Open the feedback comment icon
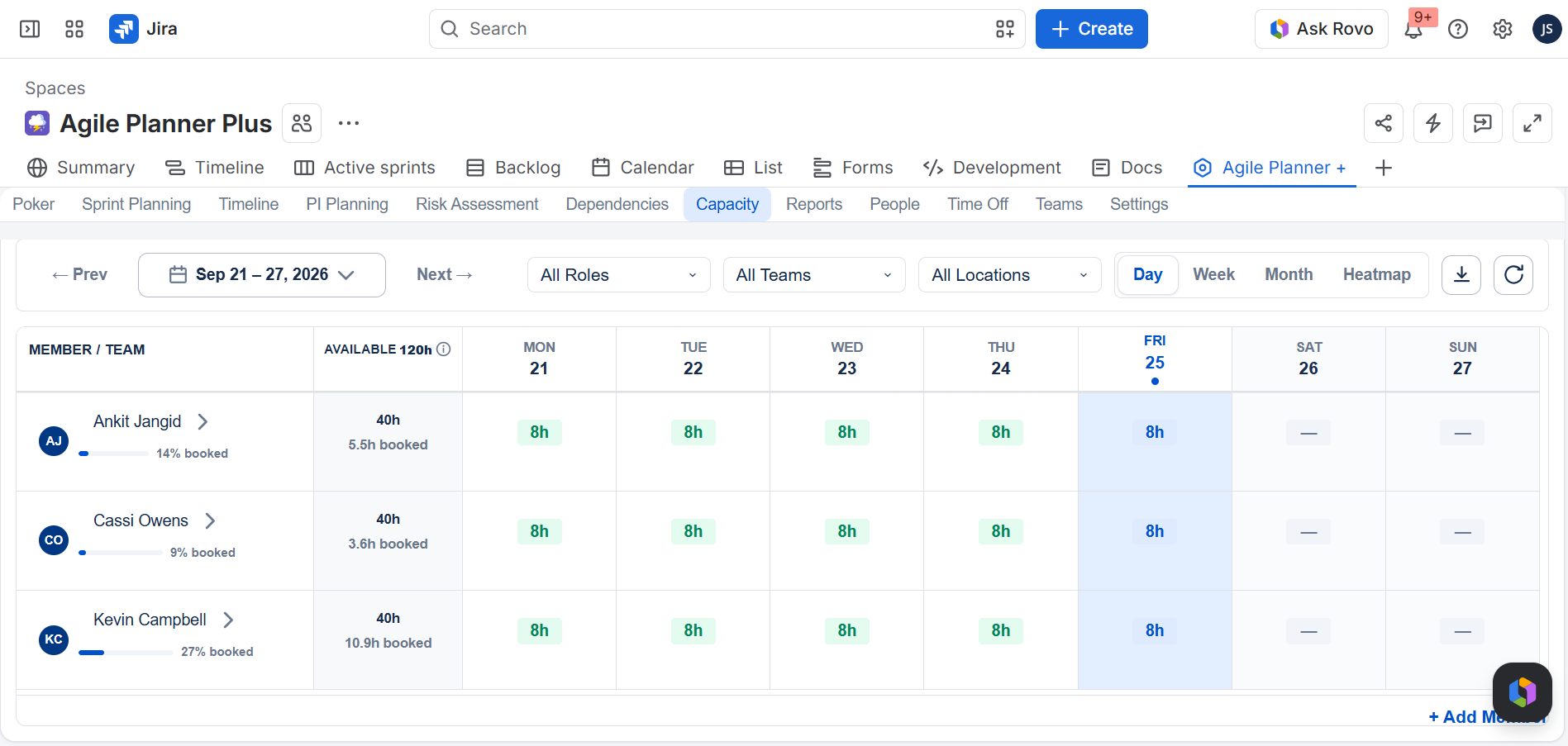 click(1483, 123)
